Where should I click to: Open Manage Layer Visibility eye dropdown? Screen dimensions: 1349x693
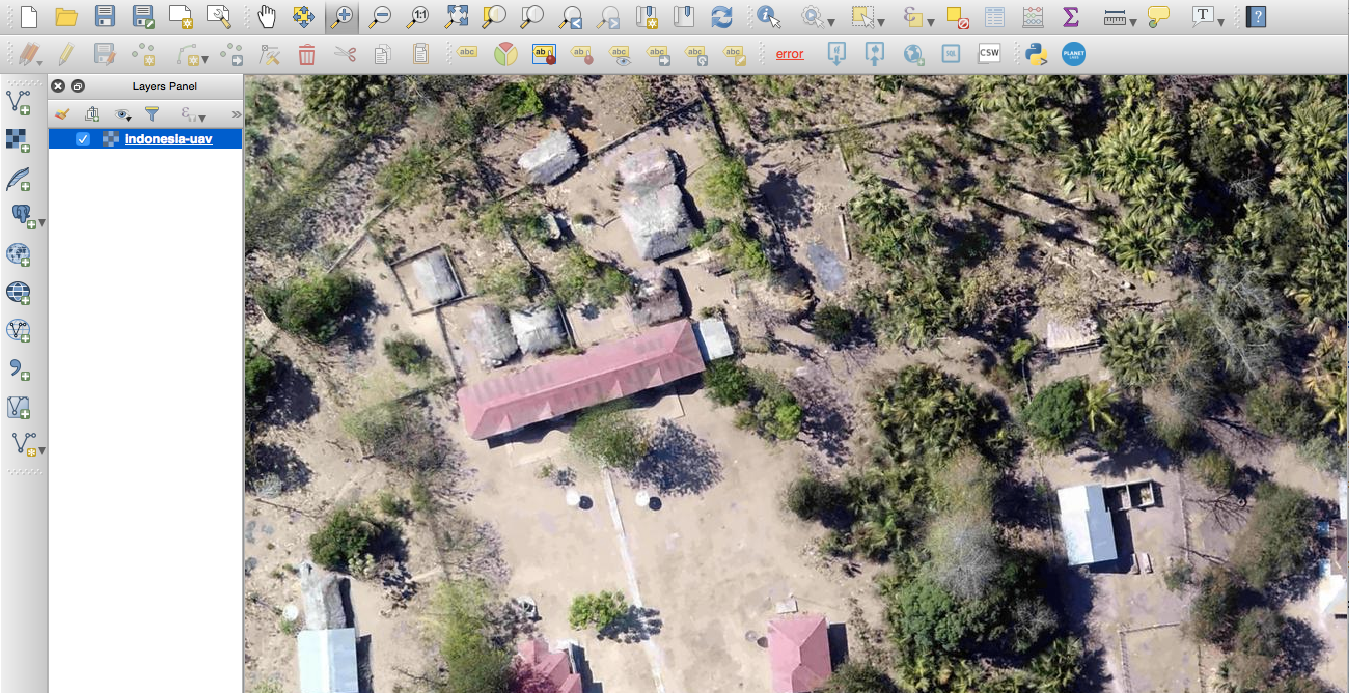[123, 114]
